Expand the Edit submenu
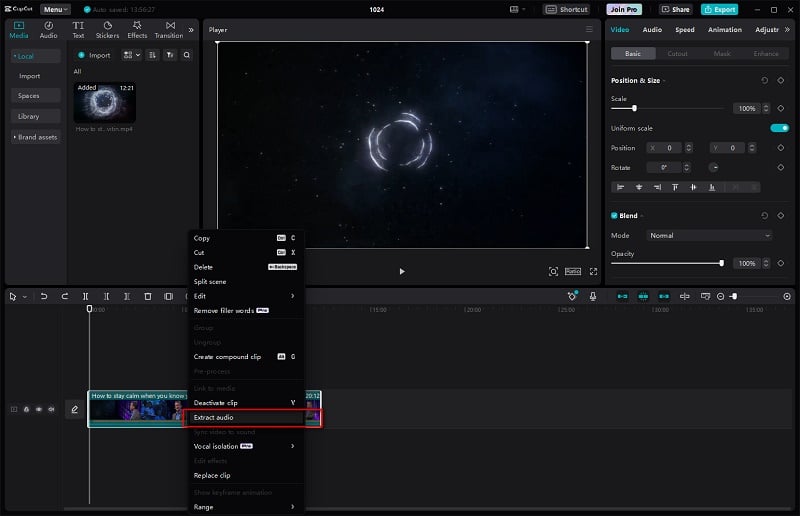The image size is (800, 516). point(246,296)
